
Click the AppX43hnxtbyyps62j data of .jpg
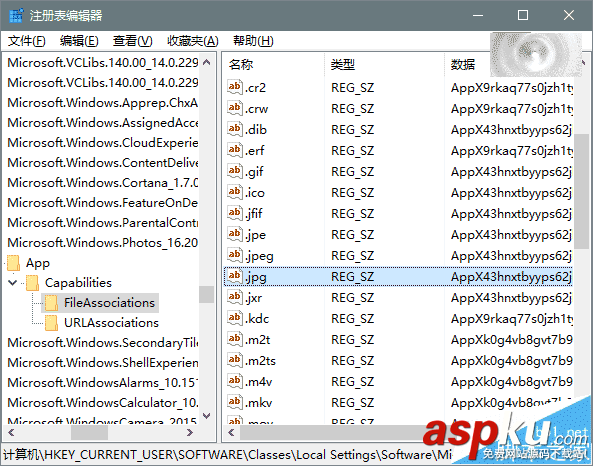[x=511, y=277]
